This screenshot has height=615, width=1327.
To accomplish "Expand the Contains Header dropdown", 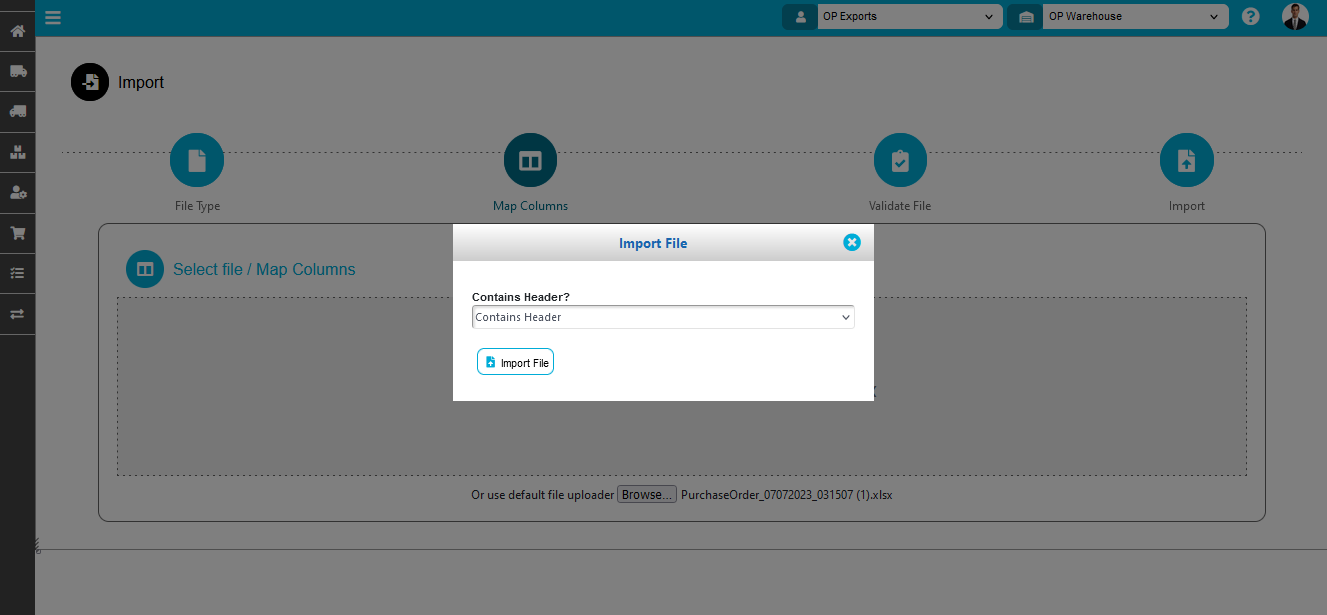I will [x=663, y=317].
